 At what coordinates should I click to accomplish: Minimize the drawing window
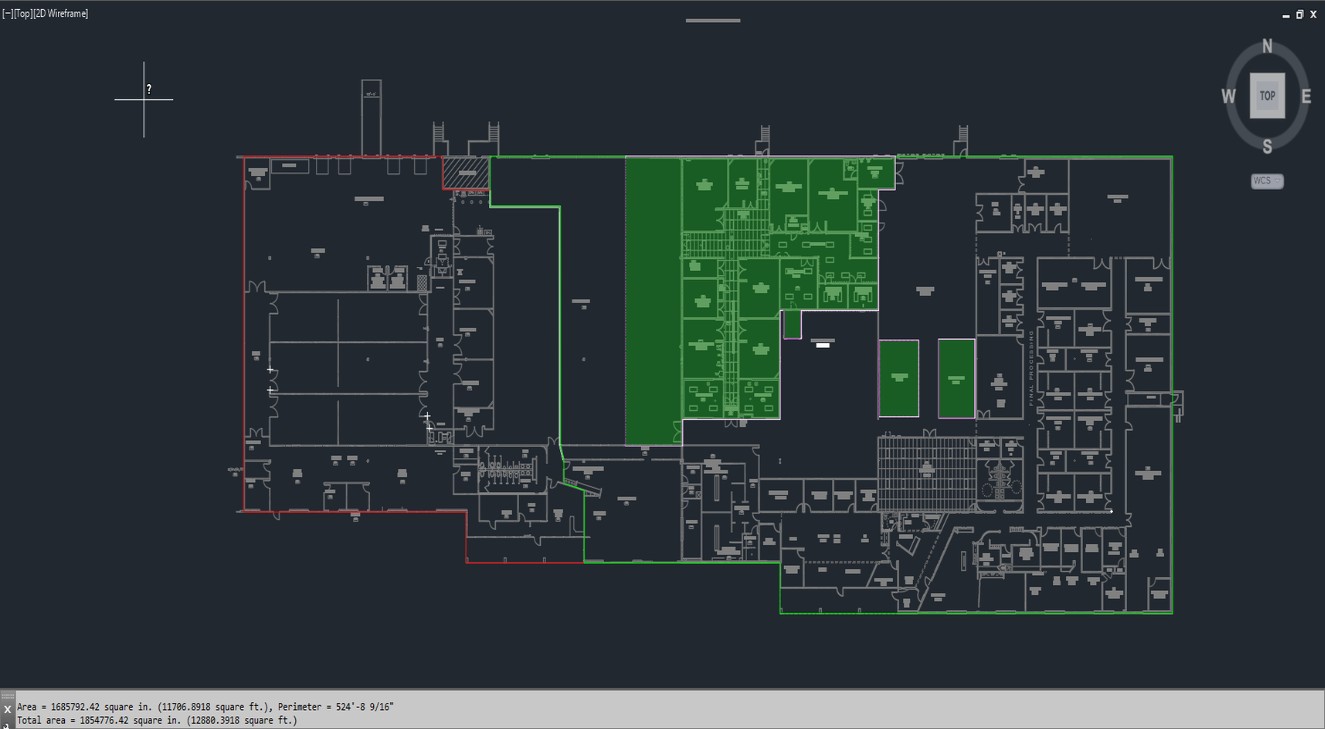(x=1286, y=15)
